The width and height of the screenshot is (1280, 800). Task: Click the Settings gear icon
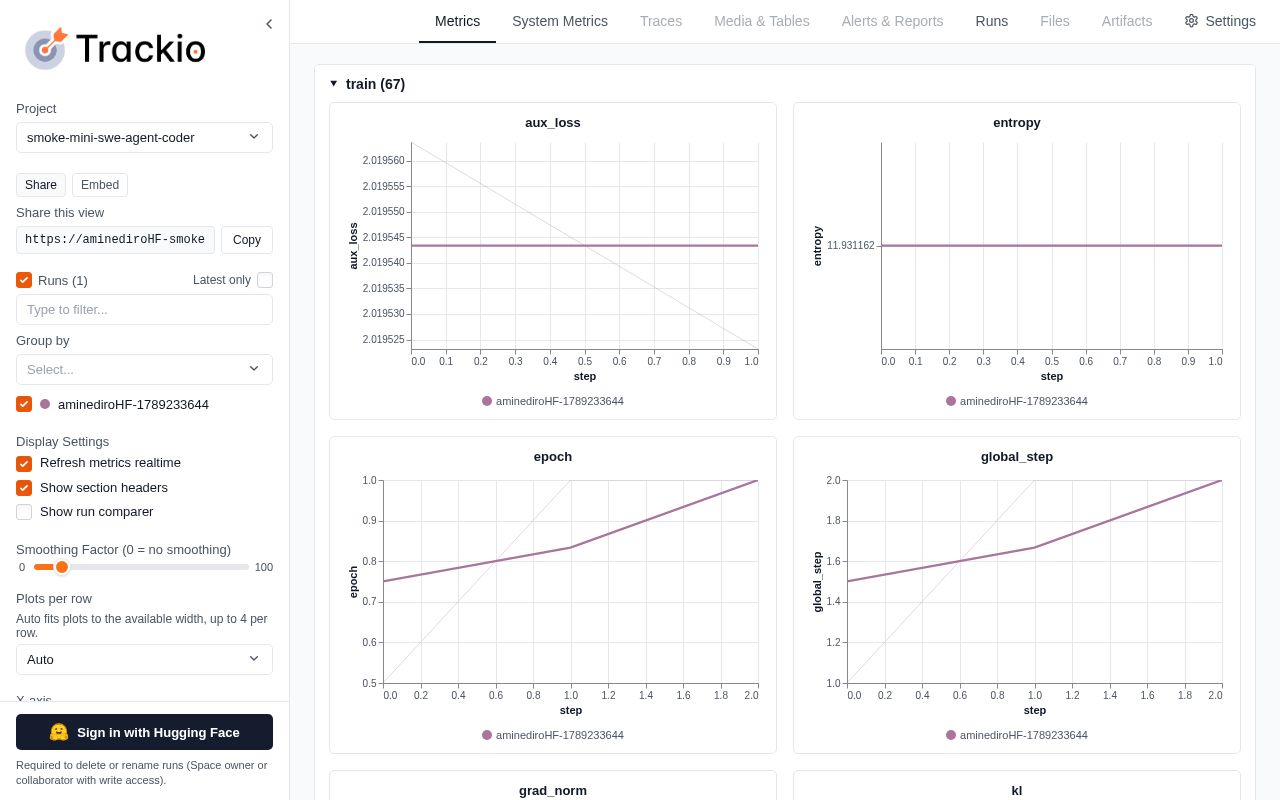point(1191,21)
